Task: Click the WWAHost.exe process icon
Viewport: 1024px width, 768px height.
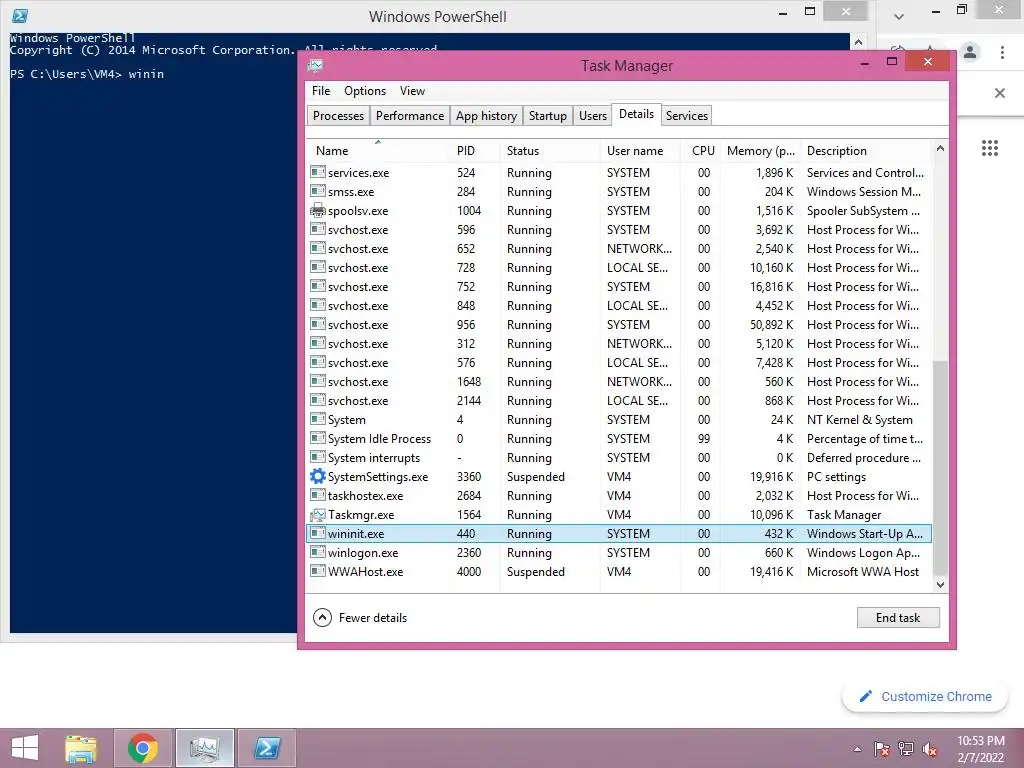Action: pyautogui.click(x=318, y=571)
